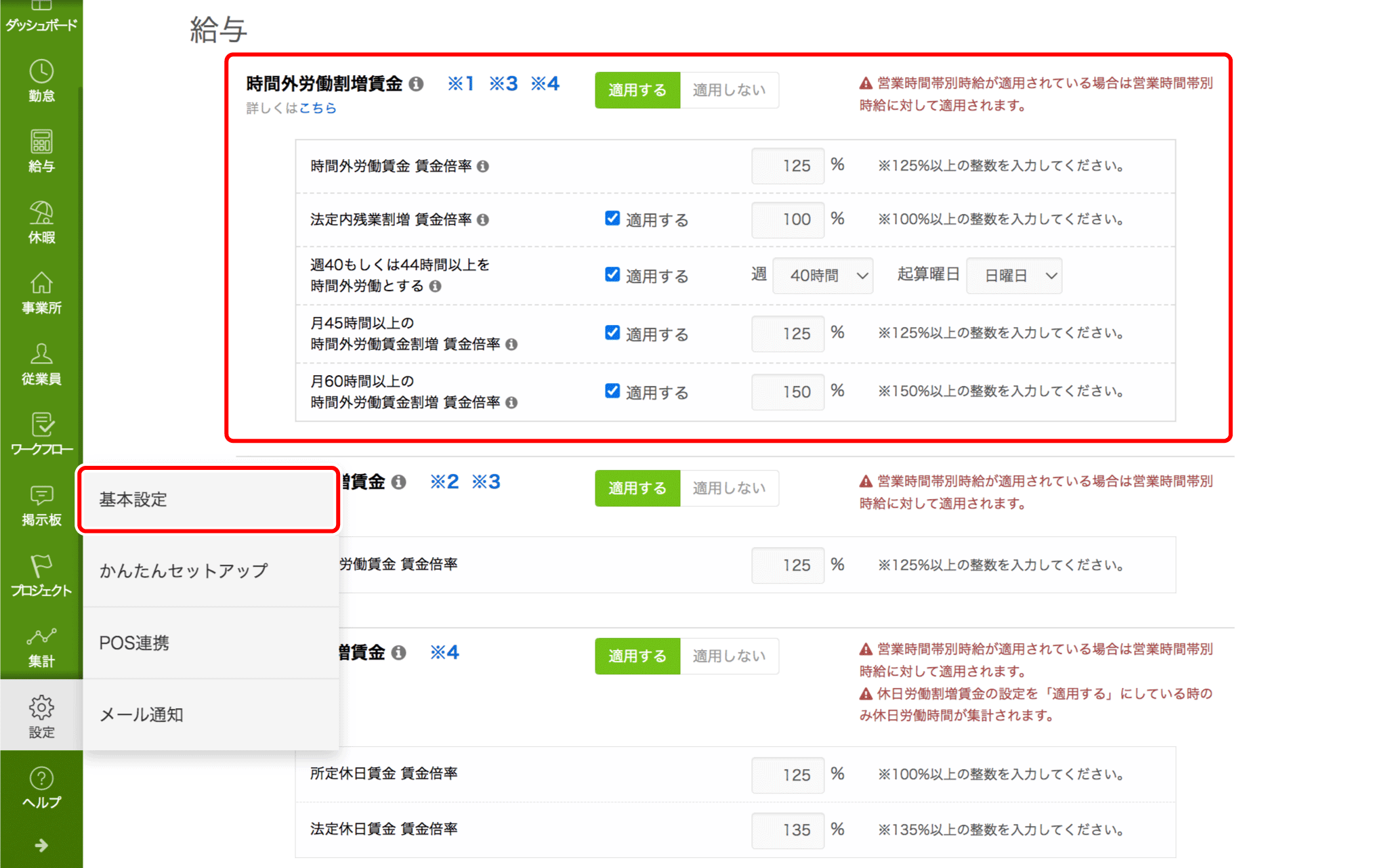Toggle 適用する checkbox for 法定内残業割増

pyautogui.click(x=612, y=218)
